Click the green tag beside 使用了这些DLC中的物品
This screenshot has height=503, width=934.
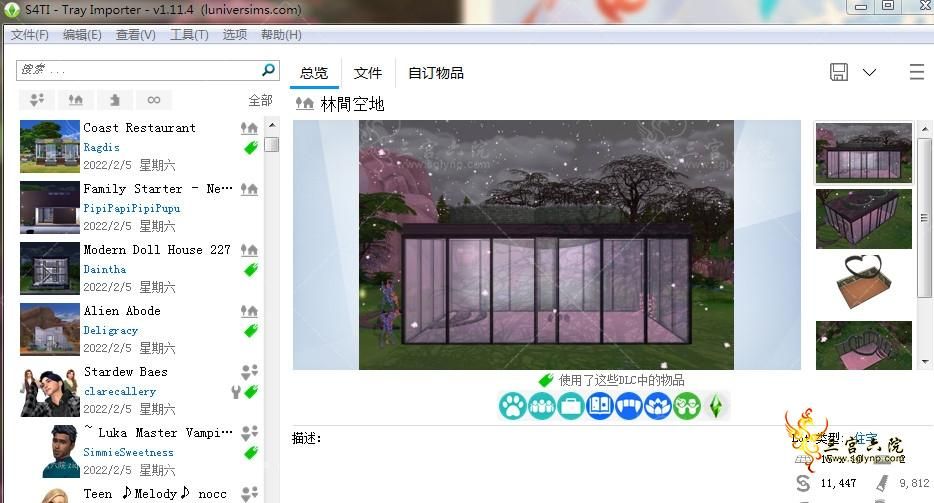tap(546, 380)
